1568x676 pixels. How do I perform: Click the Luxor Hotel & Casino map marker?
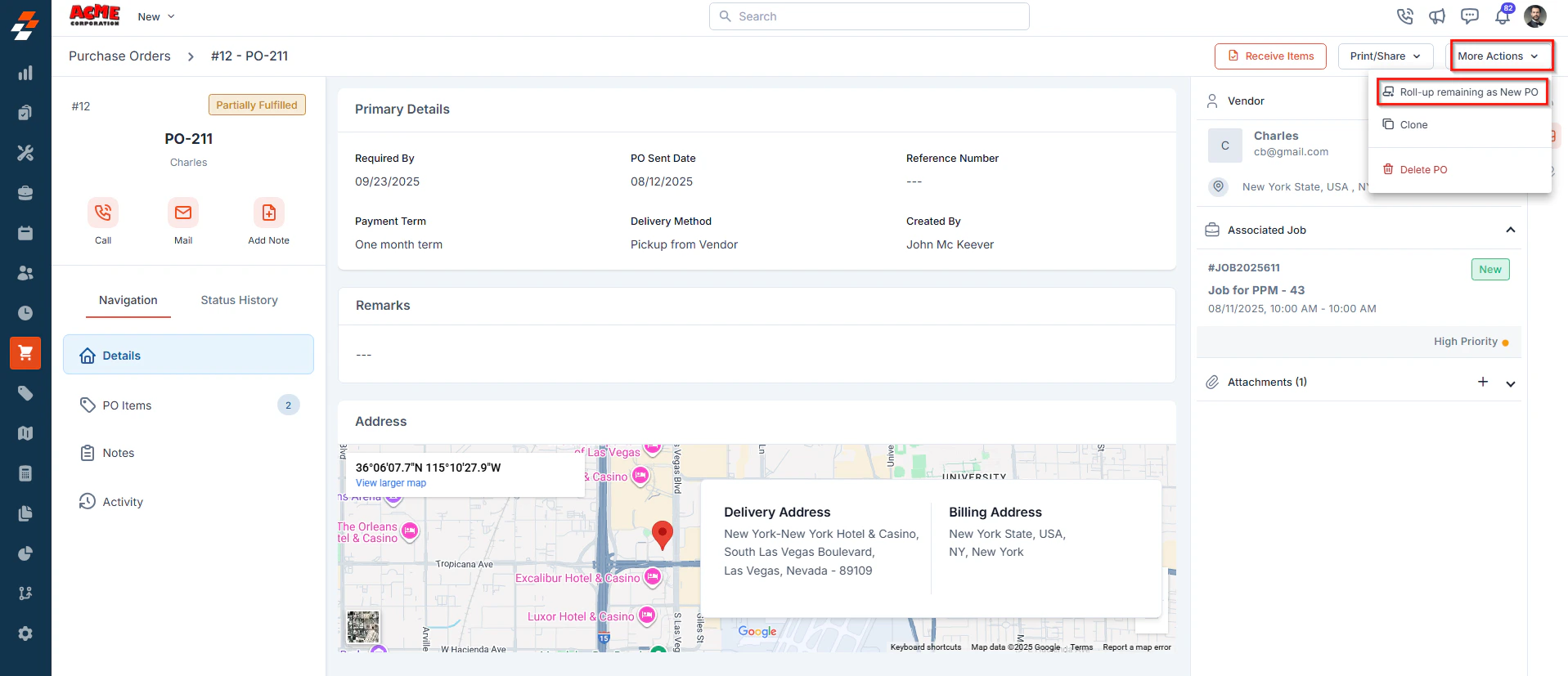point(647,616)
